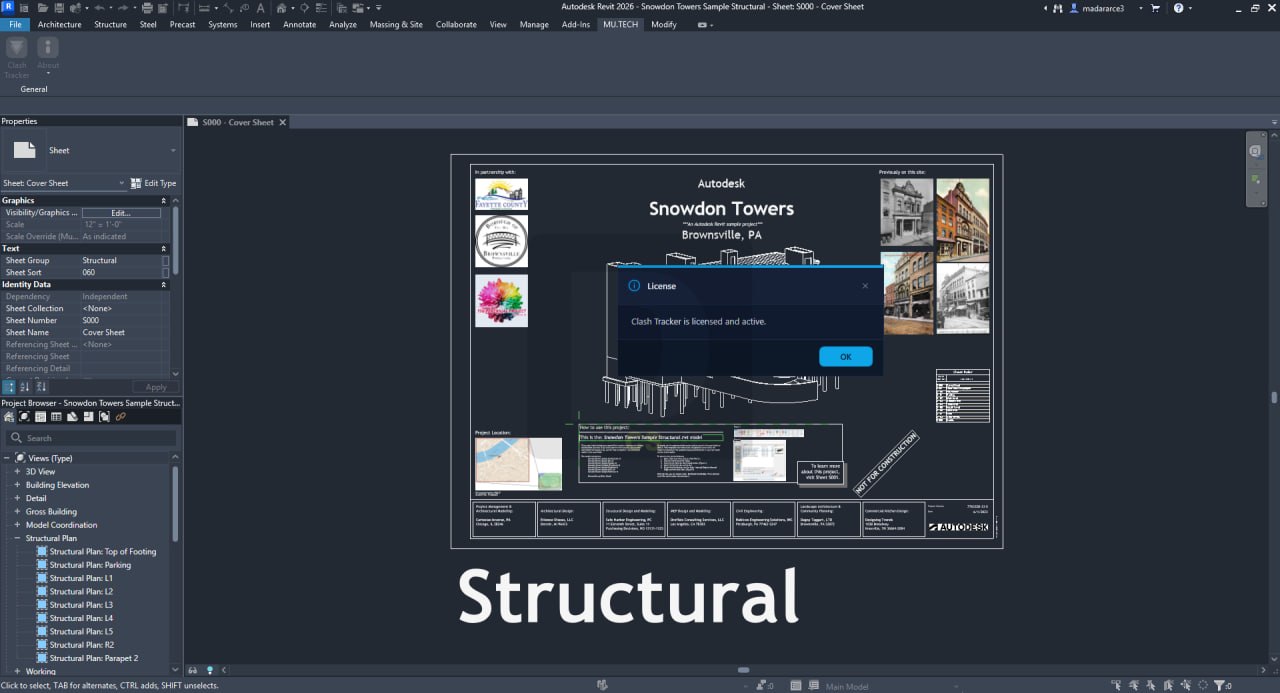The width and height of the screenshot is (1280, 693).
Task: Open Structural Plan: L3 view
Action: [x=81, y=605]
